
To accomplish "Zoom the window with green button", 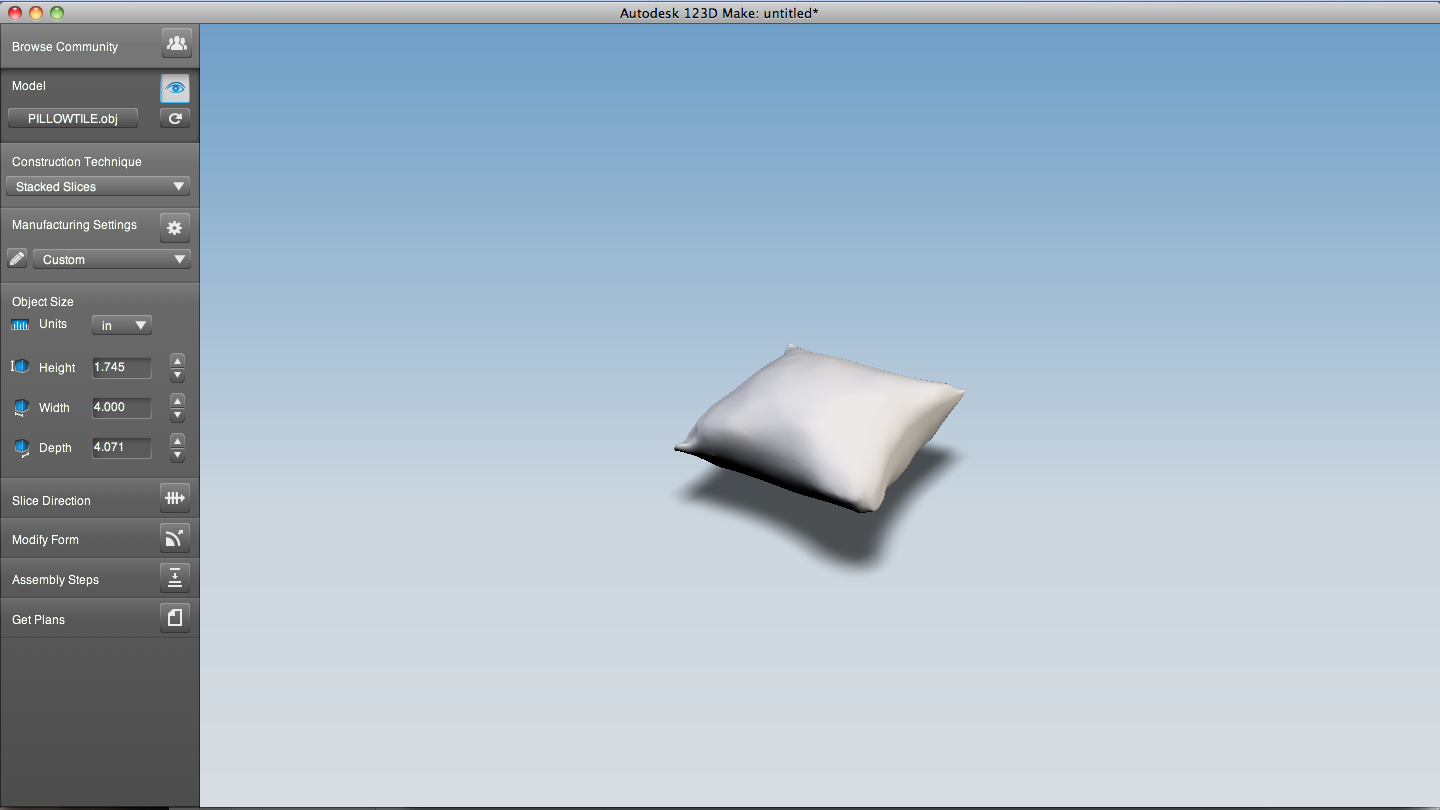I will click(x=56, y=13).
